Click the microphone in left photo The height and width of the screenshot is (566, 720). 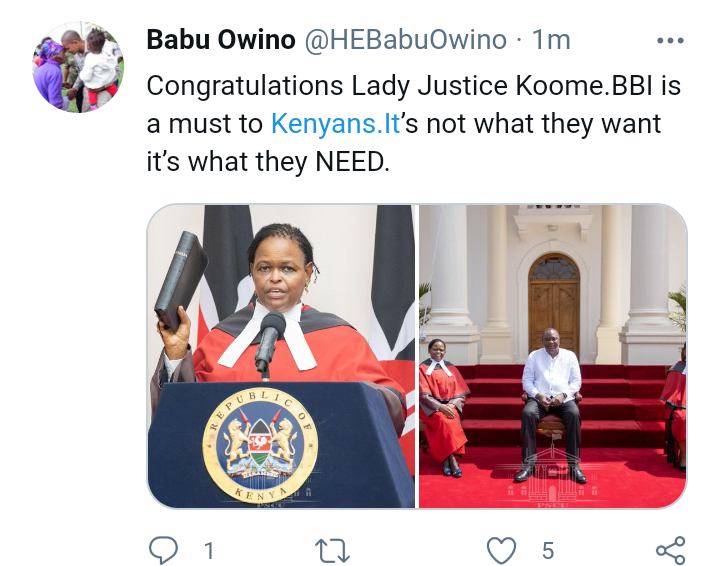(270, 340)
